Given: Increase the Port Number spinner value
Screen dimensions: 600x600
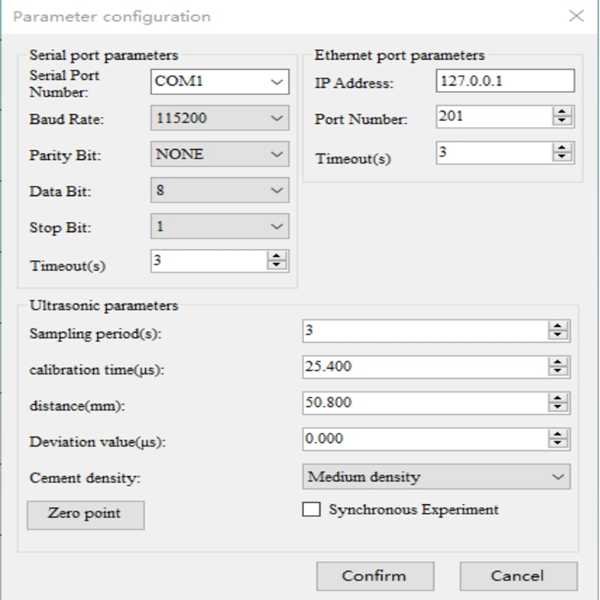Looking at the screenshot, I should 562,111.
